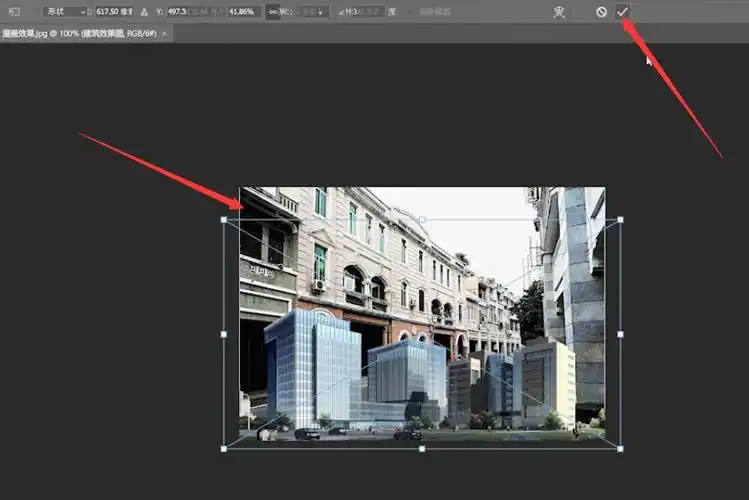The height and width of the screenshot is (500, 749).
Task: Click the left-middle transform edge handle
Action: pos(223,334)
